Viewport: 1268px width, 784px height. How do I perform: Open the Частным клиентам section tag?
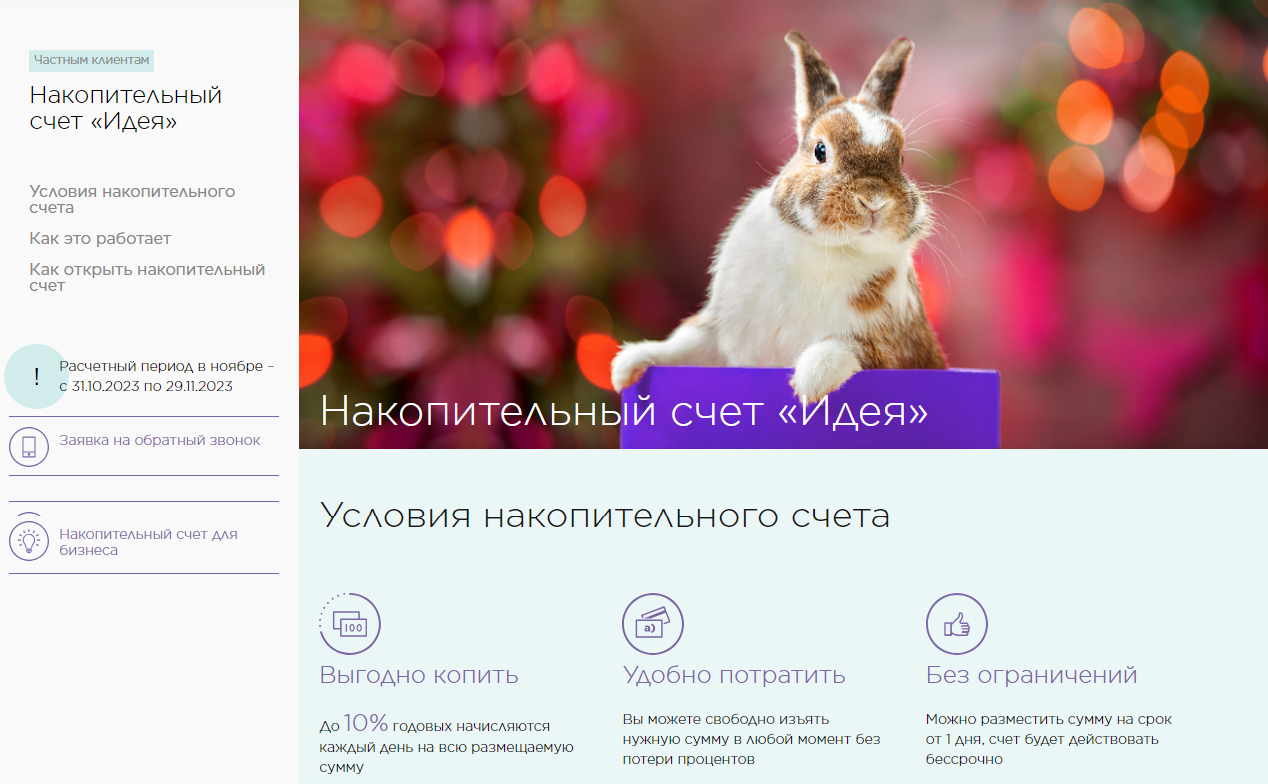(x=92, y=60)
